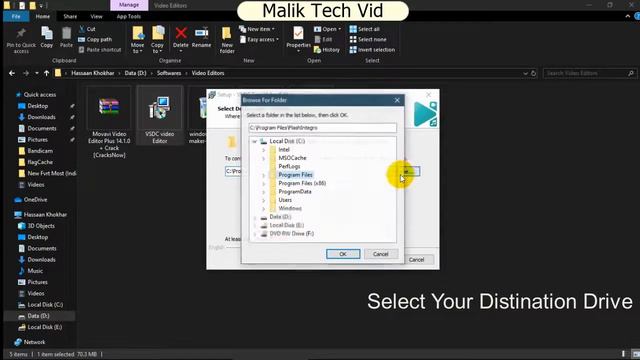Click the Back navigation arrow
The width and height of the screenshot is (640, 360).
(12, 73)
